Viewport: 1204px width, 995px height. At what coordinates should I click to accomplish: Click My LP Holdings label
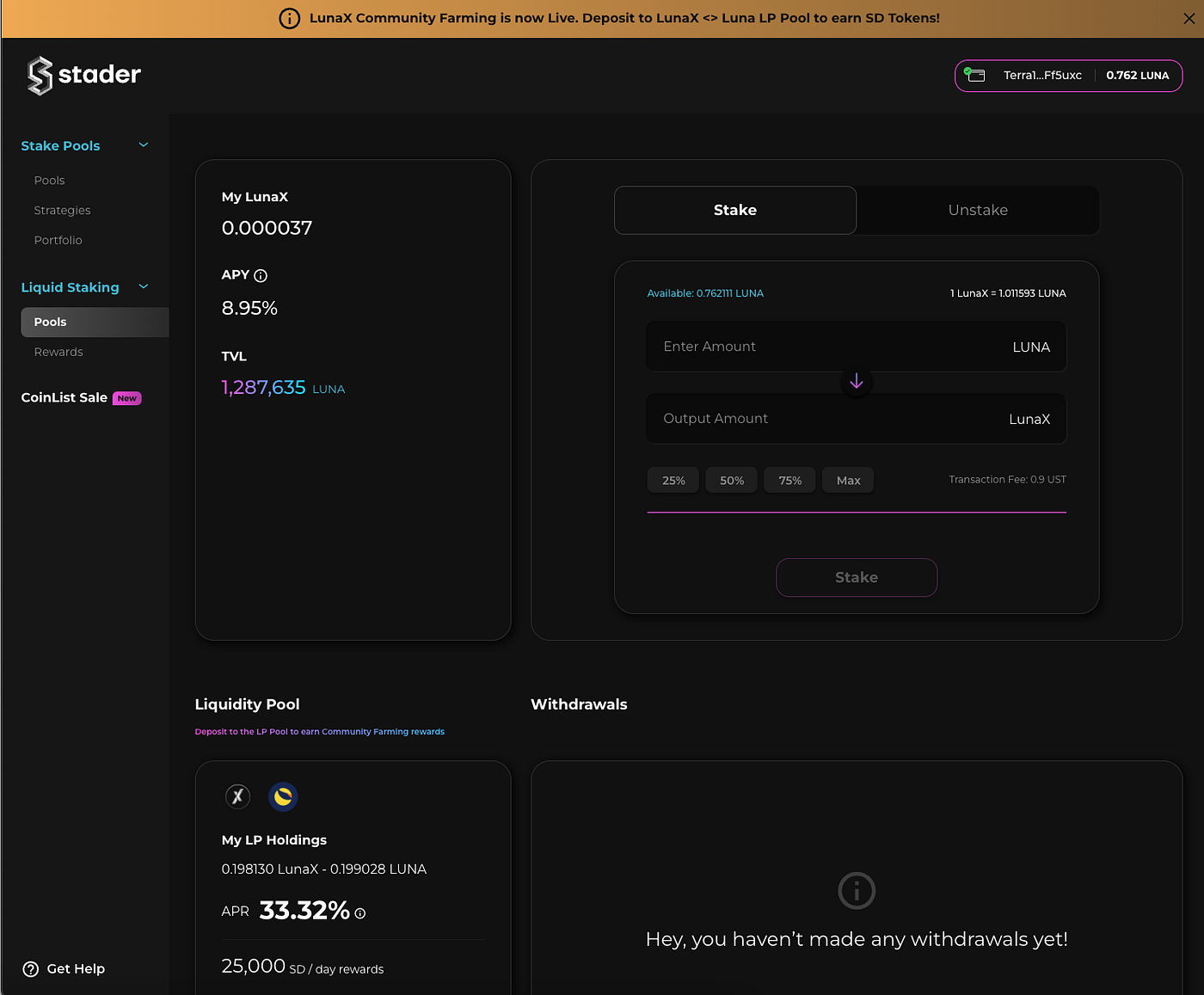[274, 840]
